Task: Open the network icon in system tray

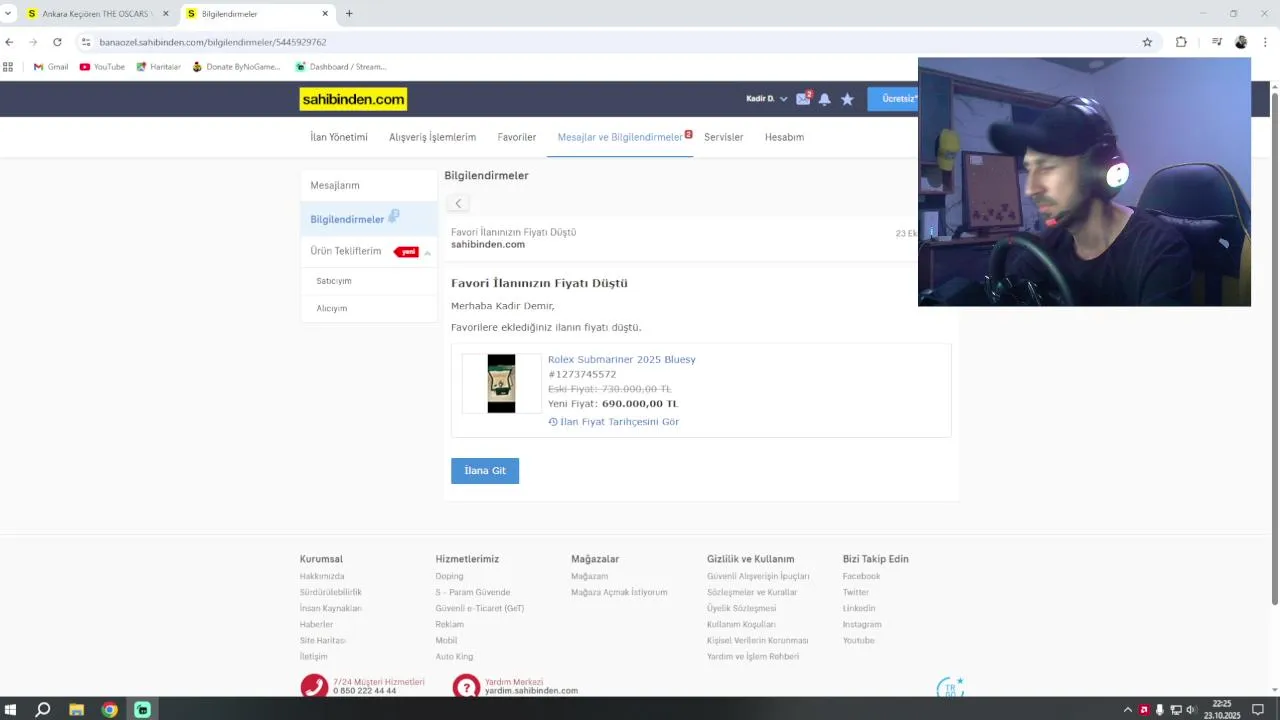Action: point(1175,710)
